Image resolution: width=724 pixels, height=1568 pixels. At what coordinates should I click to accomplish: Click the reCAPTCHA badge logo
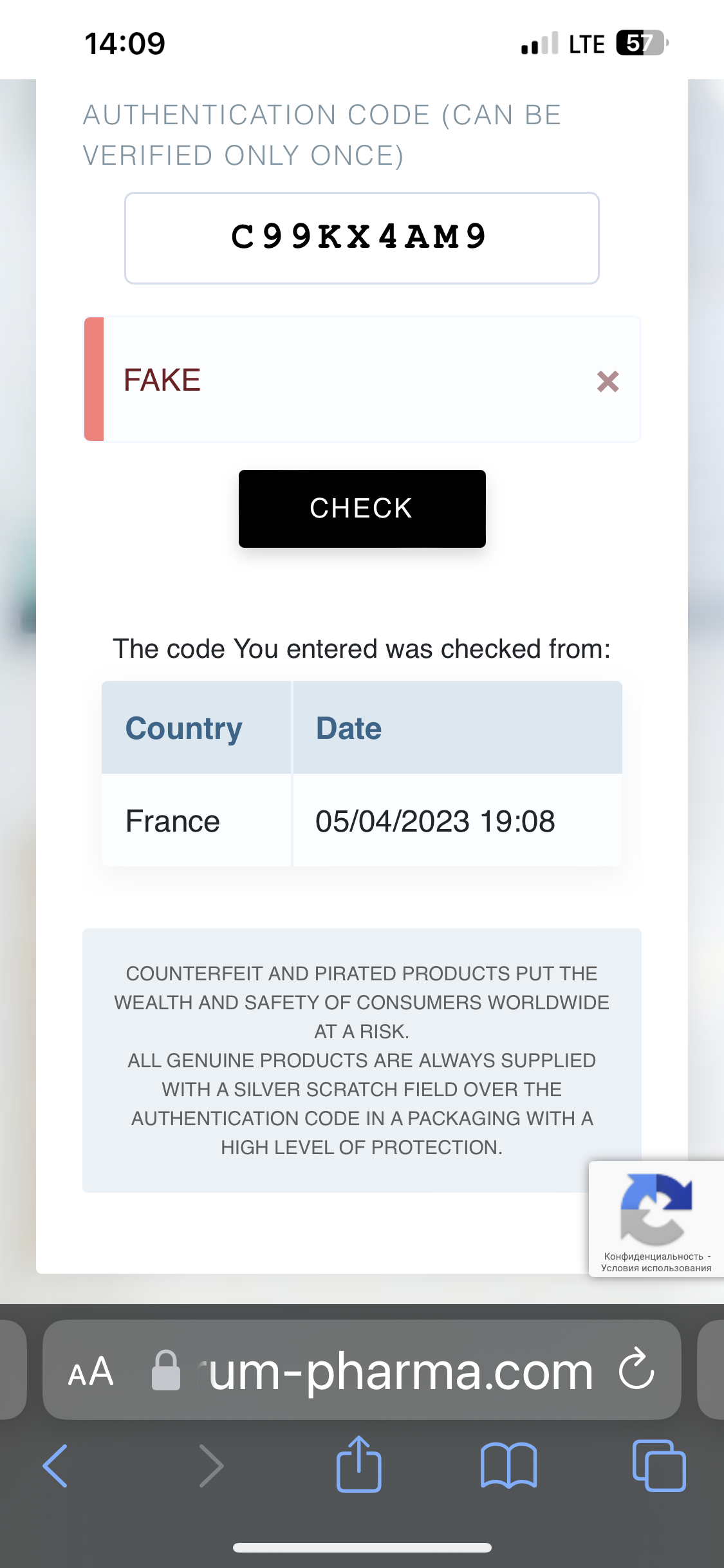click(656, 1208)
